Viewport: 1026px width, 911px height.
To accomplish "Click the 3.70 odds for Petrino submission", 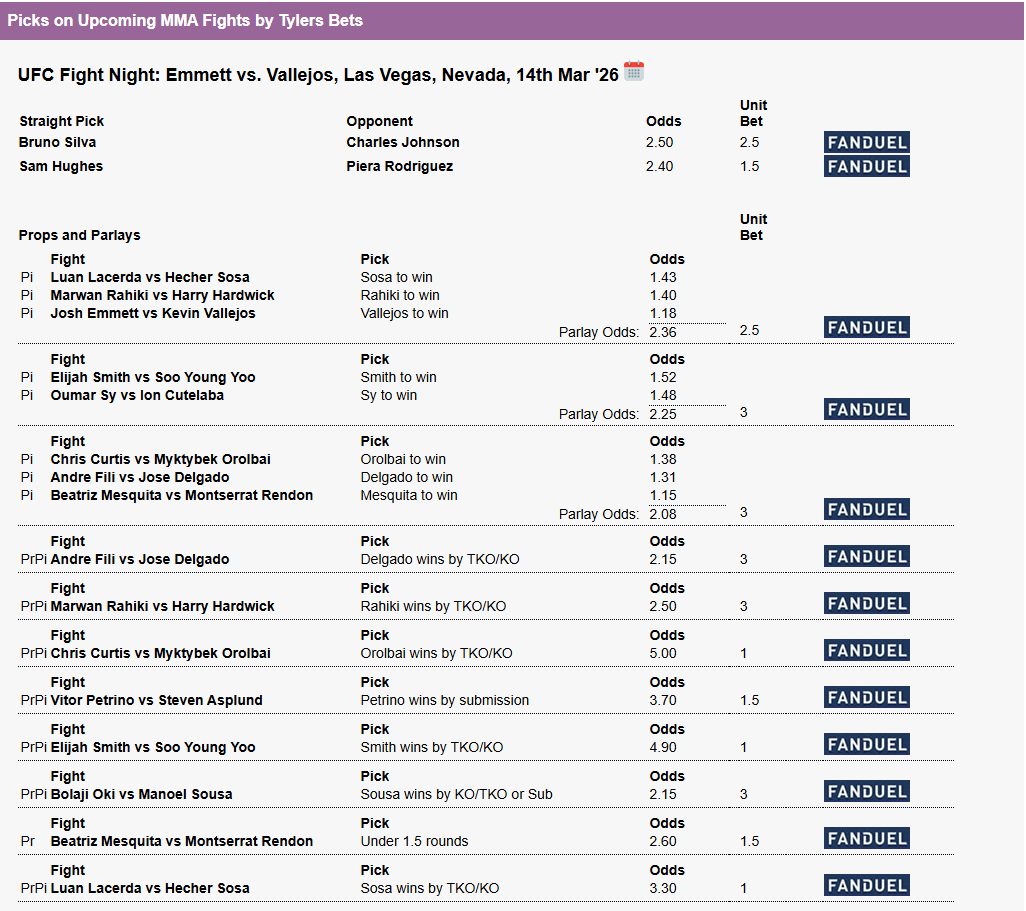I will (663, 700).
